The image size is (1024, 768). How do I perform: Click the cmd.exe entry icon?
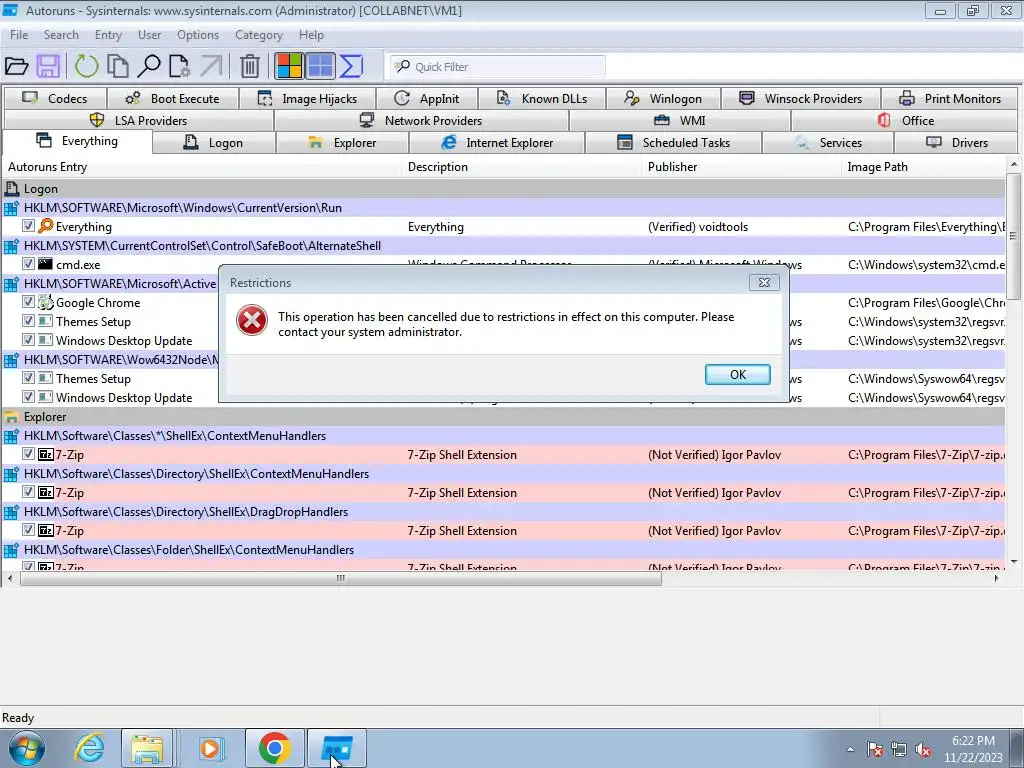pyautogui.click(x=45, y=264)
